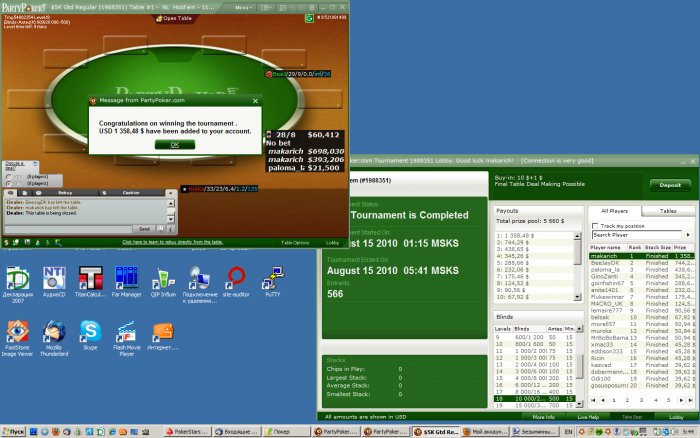Select the notes page tab in table chat panel
The image size is (700, 438).
click(25, 193)
